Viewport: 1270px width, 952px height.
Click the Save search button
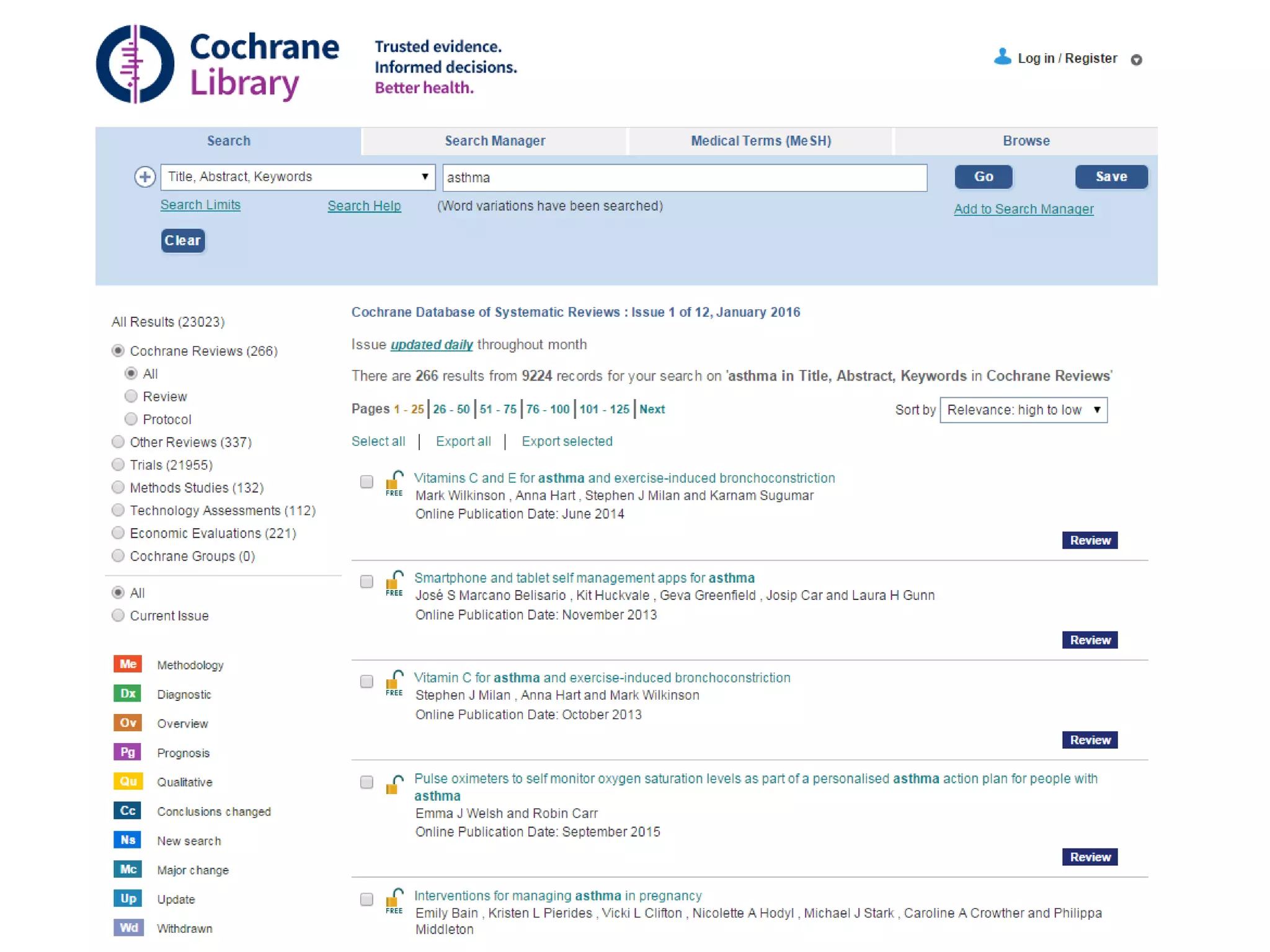pyautogui.click(x=1111, y=177)
